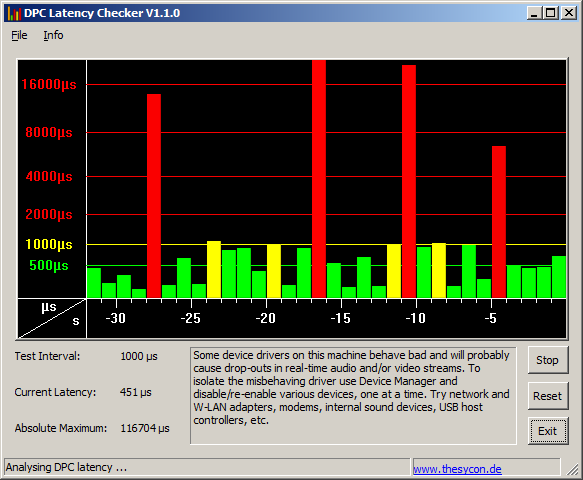The height and width of the screenshot is (480, 583).
Task: Open the File menu
Action: pos(19,35)
